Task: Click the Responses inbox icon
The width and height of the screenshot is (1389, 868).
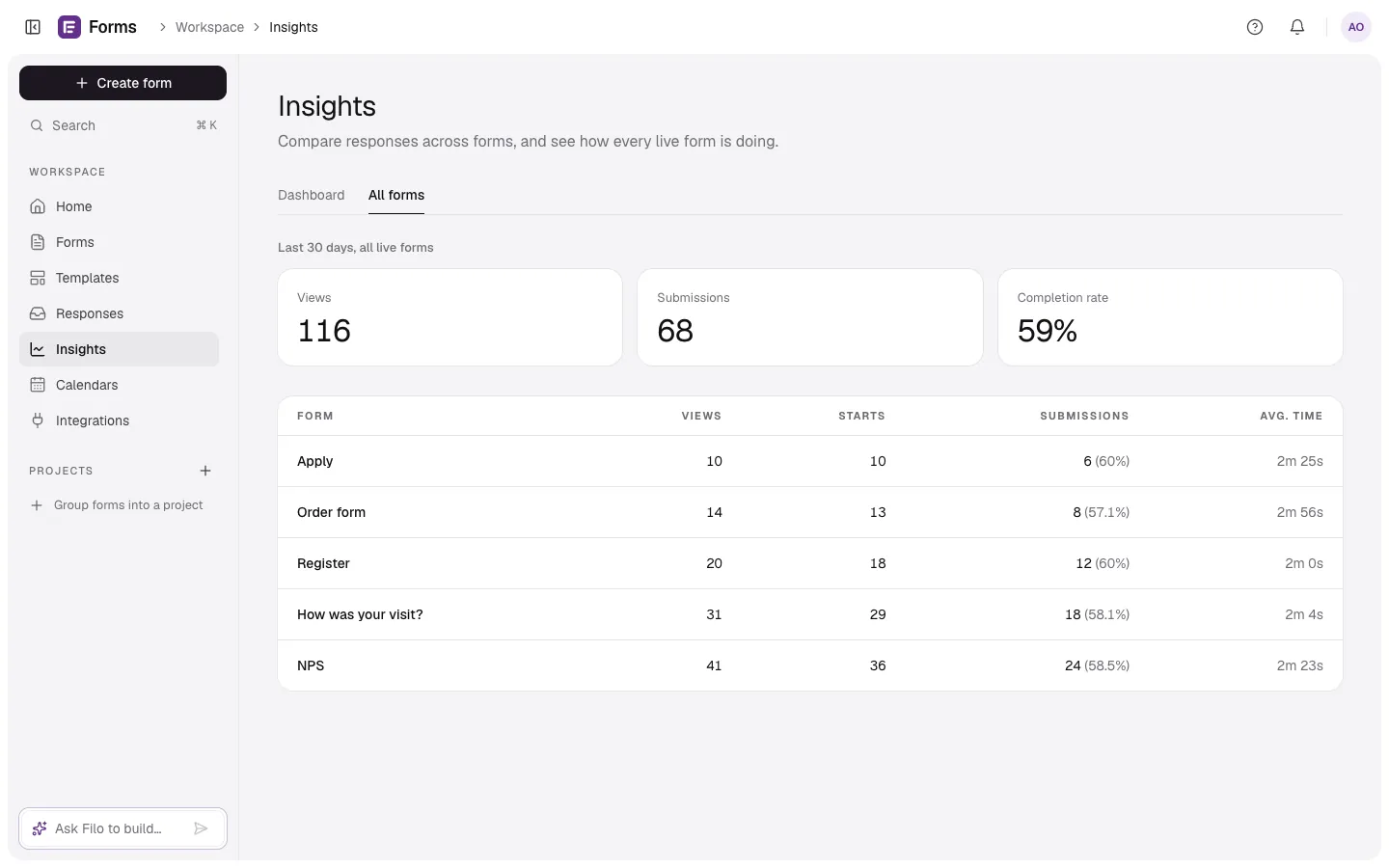Action: (38, 313)
